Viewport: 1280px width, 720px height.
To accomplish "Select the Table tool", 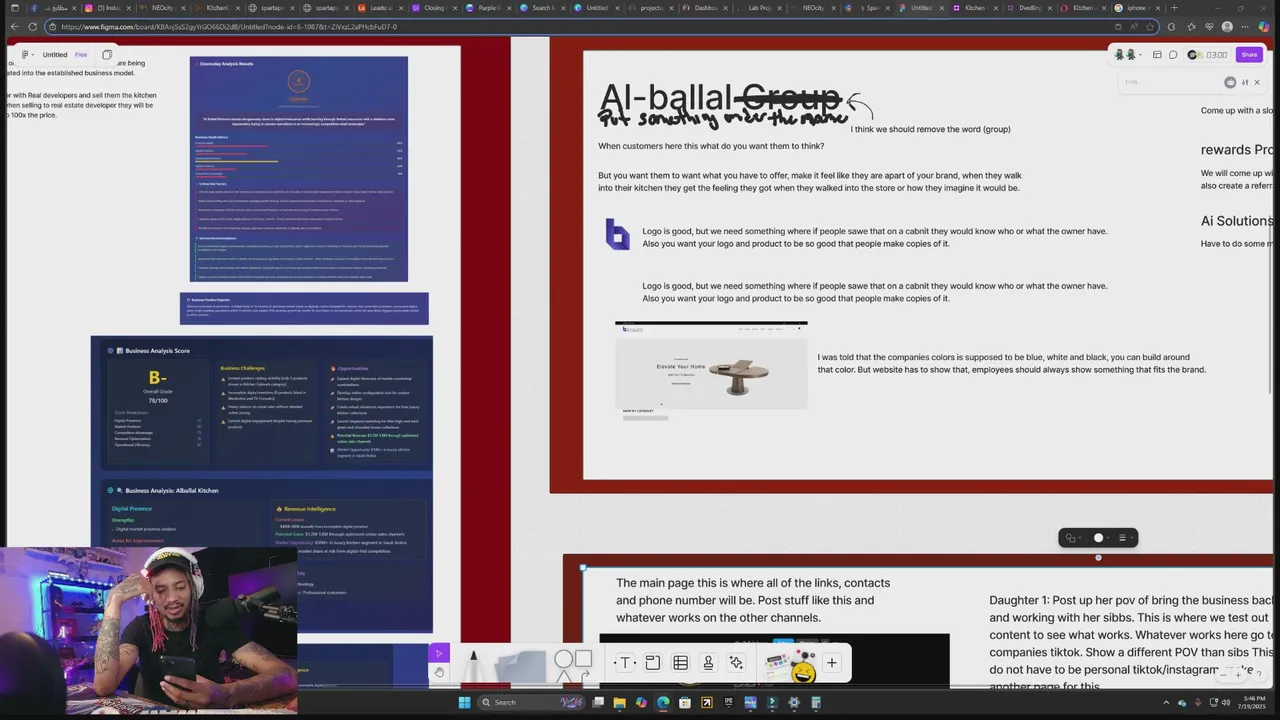I will click(x=680, y=663).
